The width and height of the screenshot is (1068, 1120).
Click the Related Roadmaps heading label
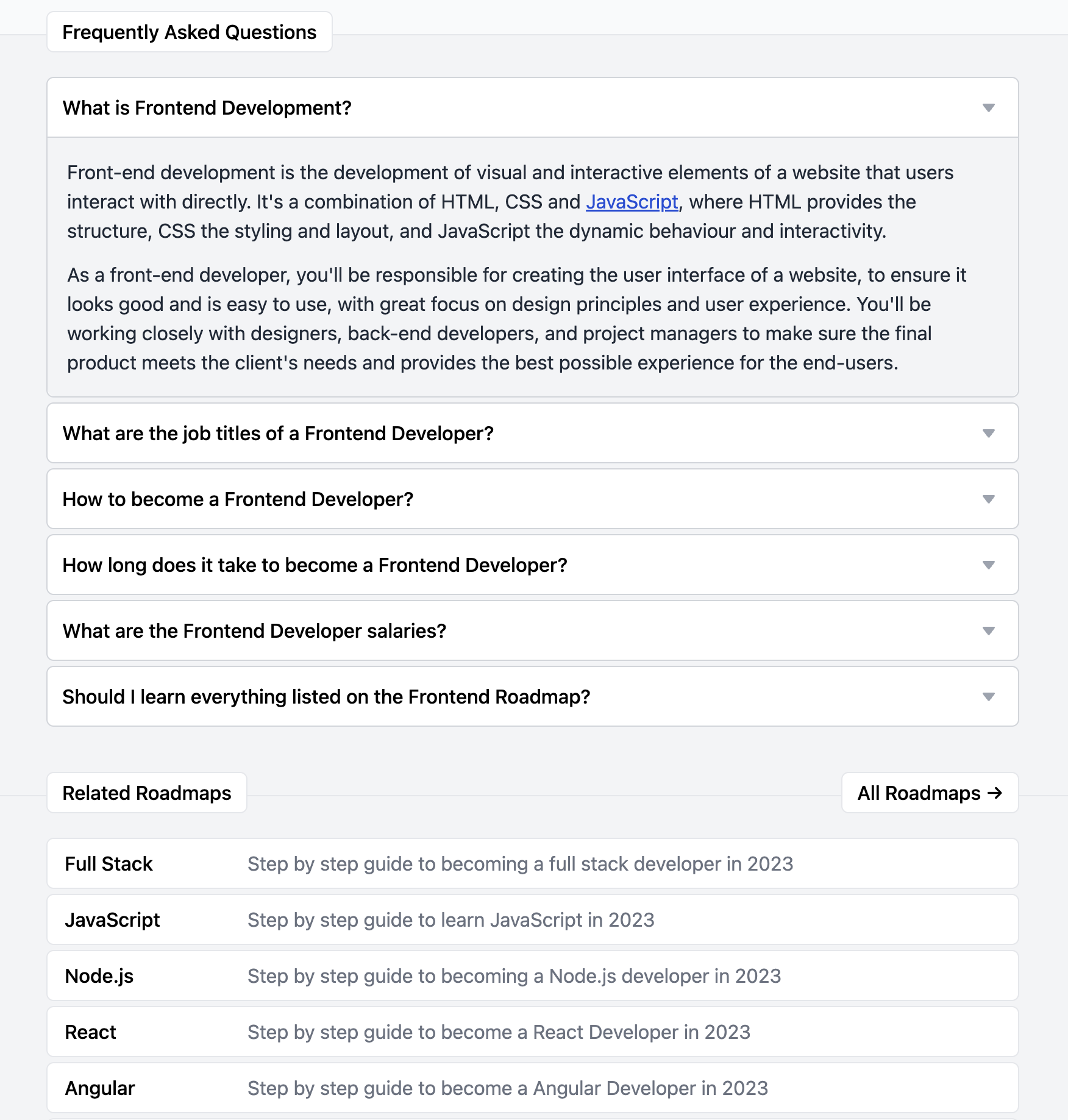(147, 793)
